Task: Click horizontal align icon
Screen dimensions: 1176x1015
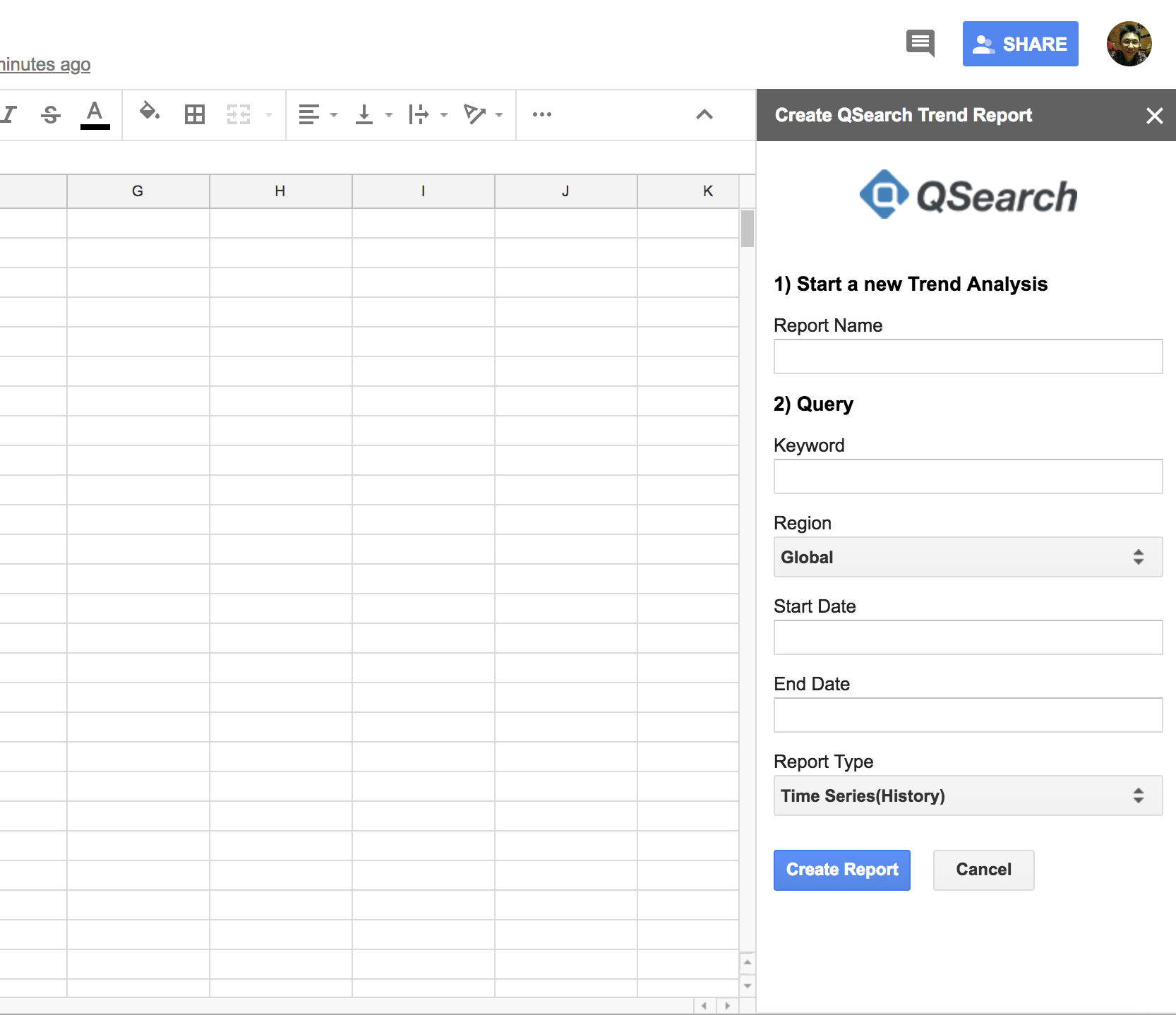Action: tap(309, 114)
